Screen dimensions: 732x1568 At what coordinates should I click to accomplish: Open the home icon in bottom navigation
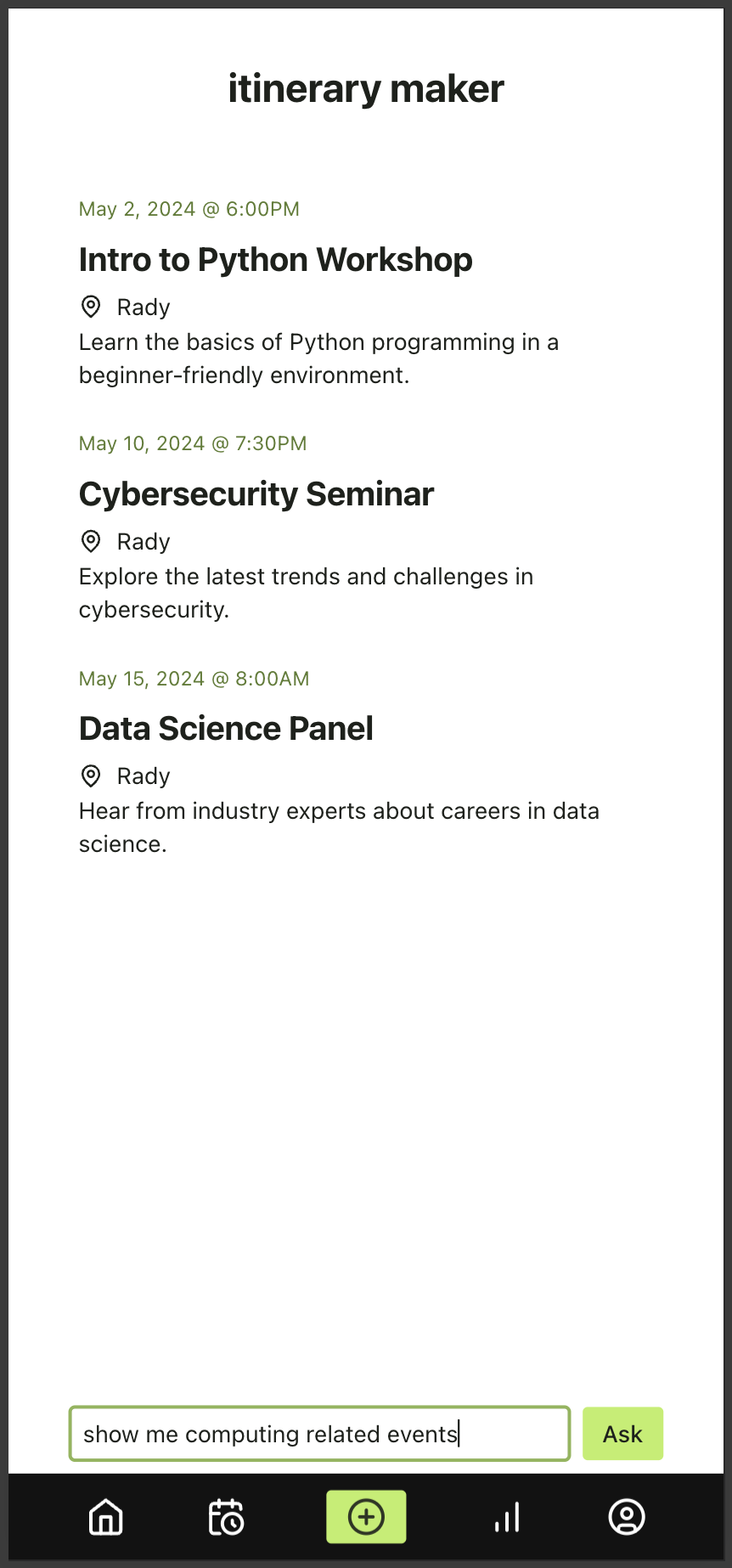click(x=106, y=1517)
